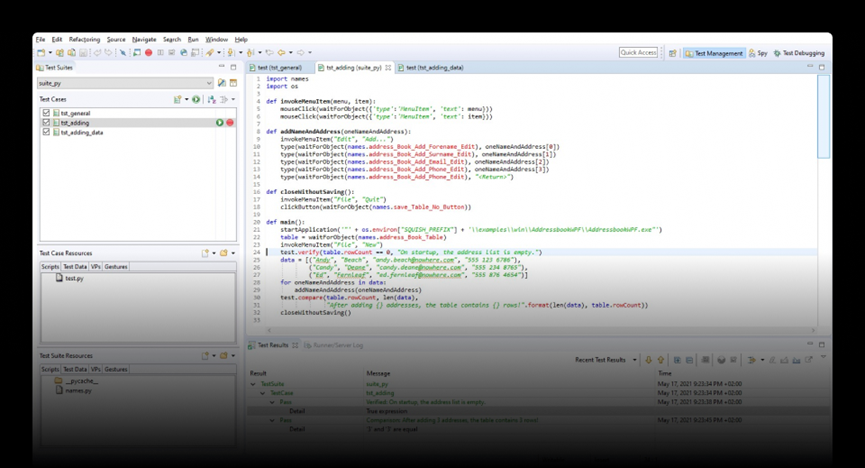Click the red Record button in main toolbar

pyautogui.click(x=148, y=53)
